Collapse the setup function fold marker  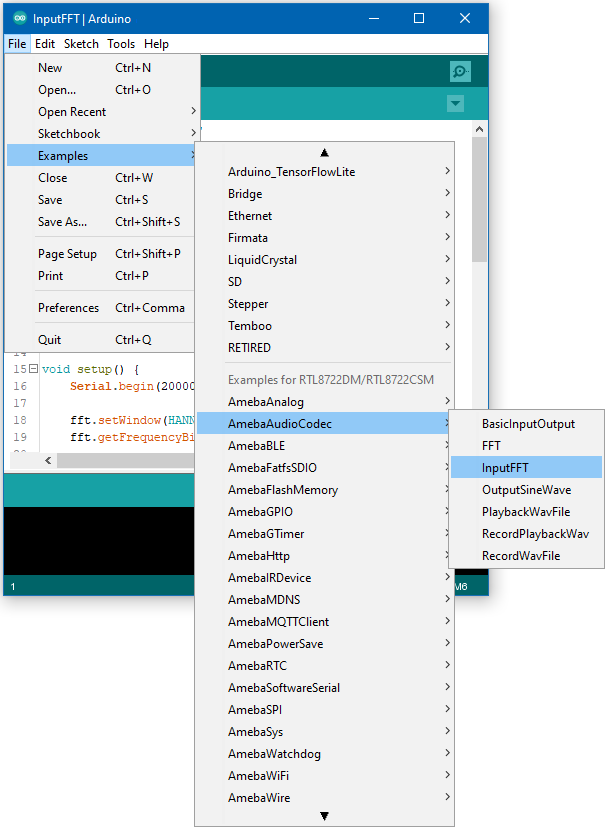click(x=33, y=369)
